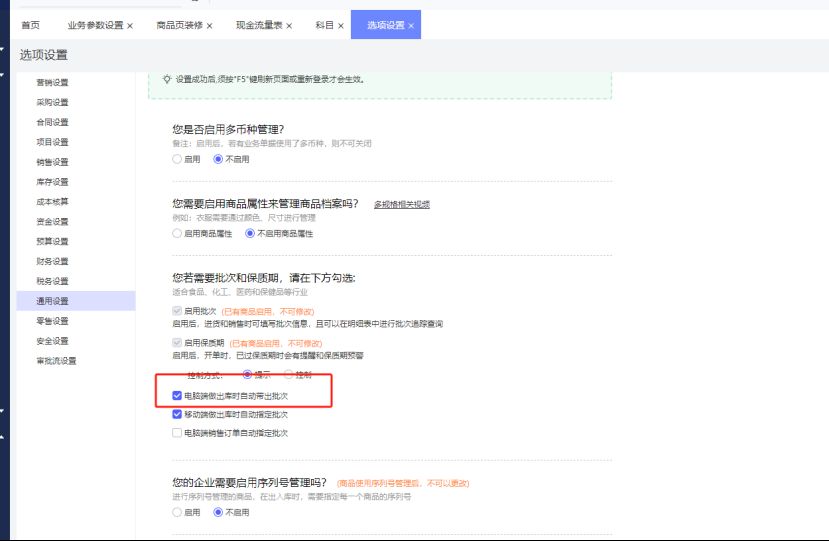Open 销售设置 in the sidebar
Viewport: 829px width, 541px height.
(52, 162)
